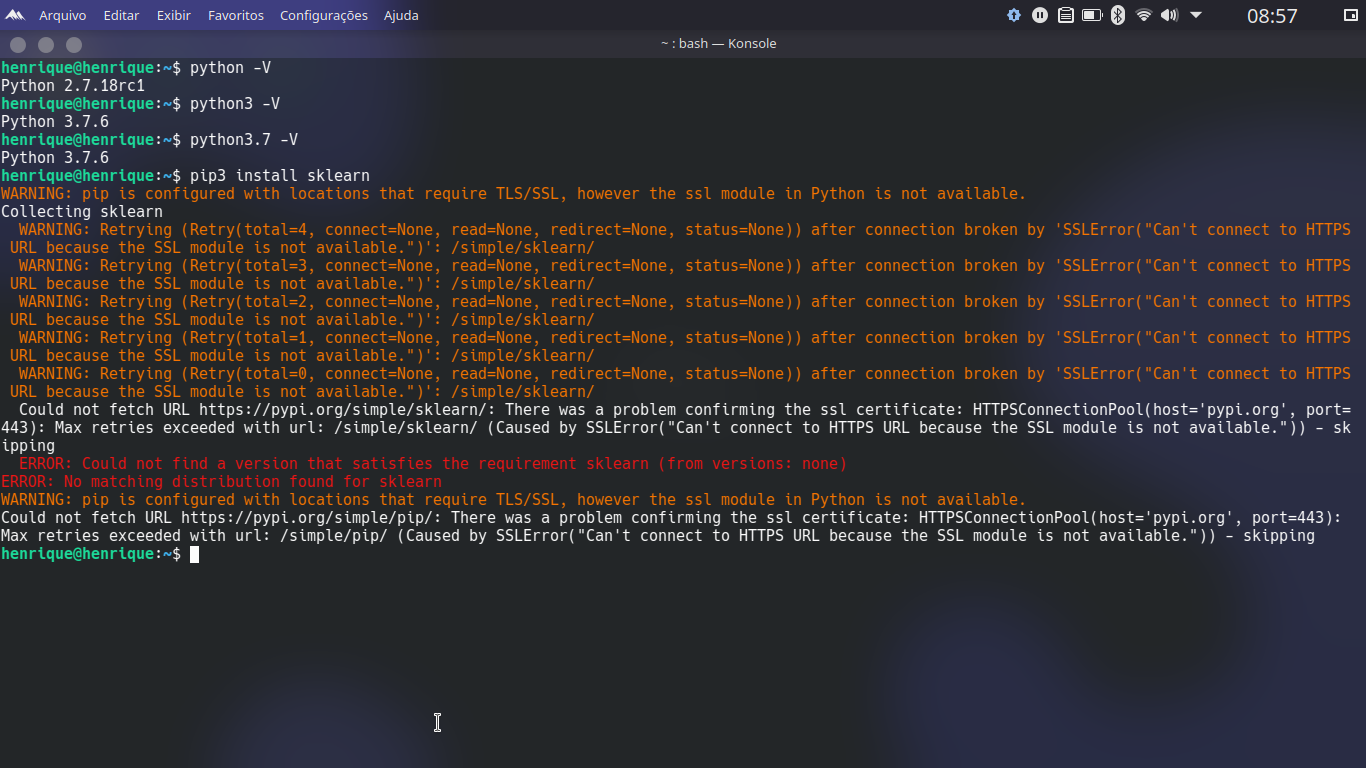Click the show desktop panel icon
This screenshot has height=768, width=1366.
pos(1351,15)
